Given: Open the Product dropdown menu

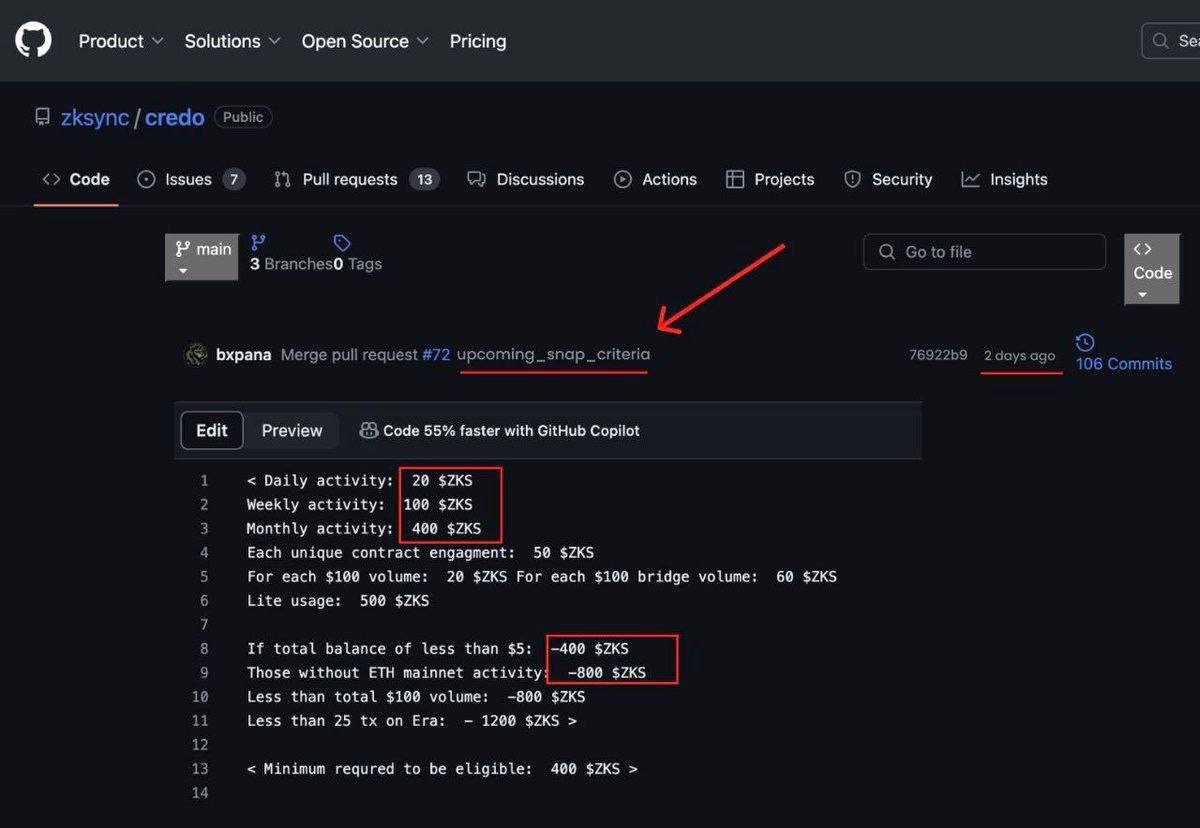Looking at the screenshot, I should [121, 41].
